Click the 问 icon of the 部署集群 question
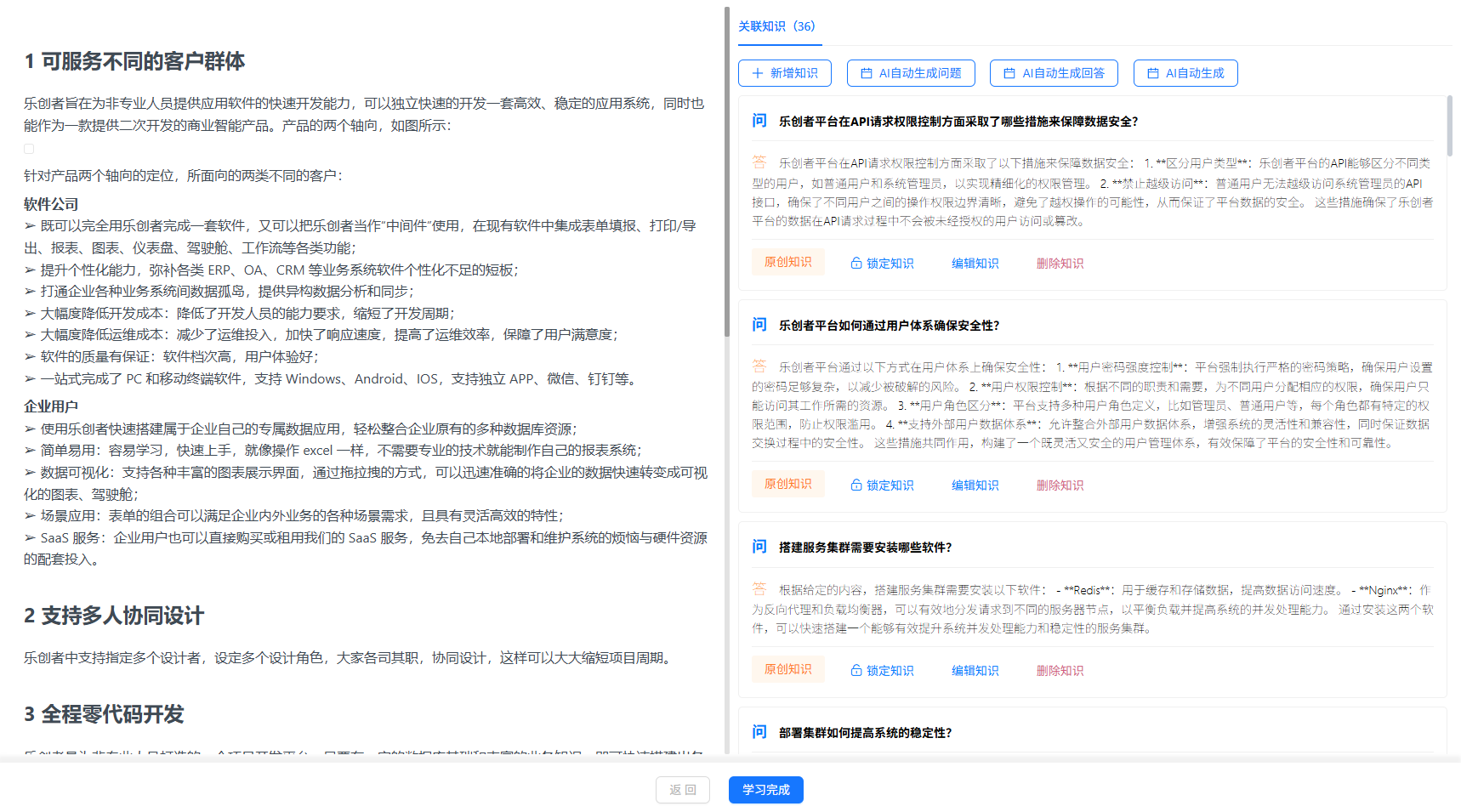Screen dimensions: 1461x812 pos(759,732)
